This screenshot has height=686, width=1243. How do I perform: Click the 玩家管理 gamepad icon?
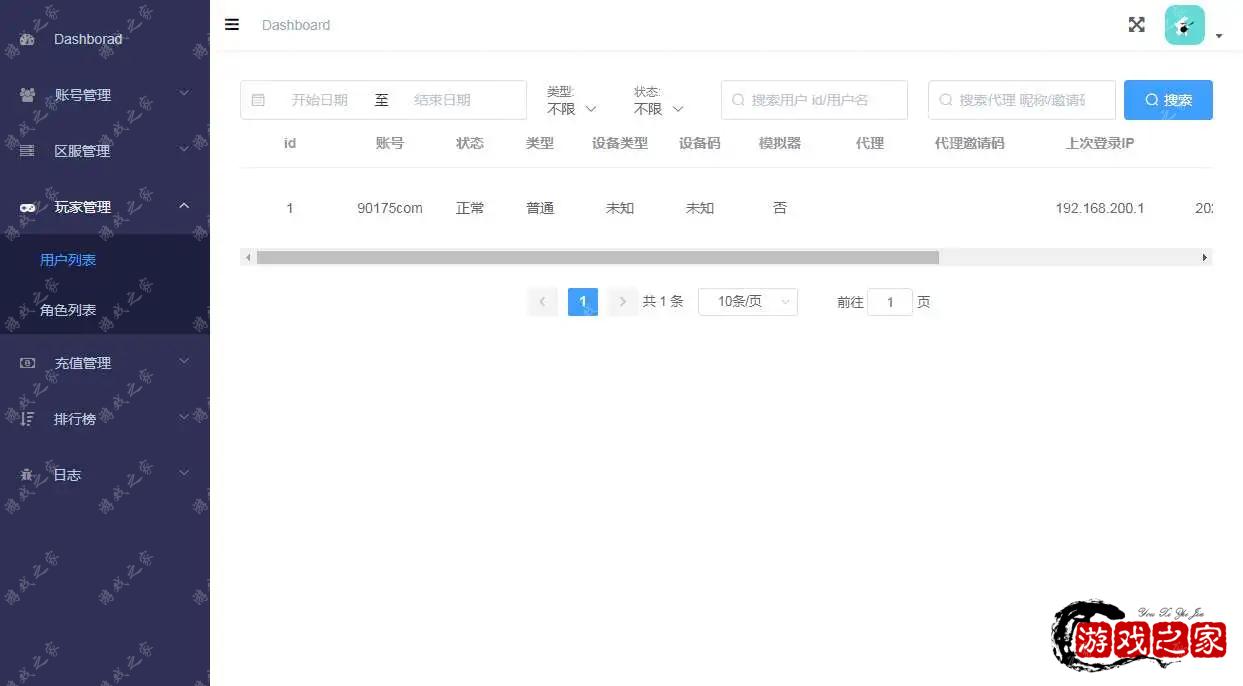click(x=28, y=207)
